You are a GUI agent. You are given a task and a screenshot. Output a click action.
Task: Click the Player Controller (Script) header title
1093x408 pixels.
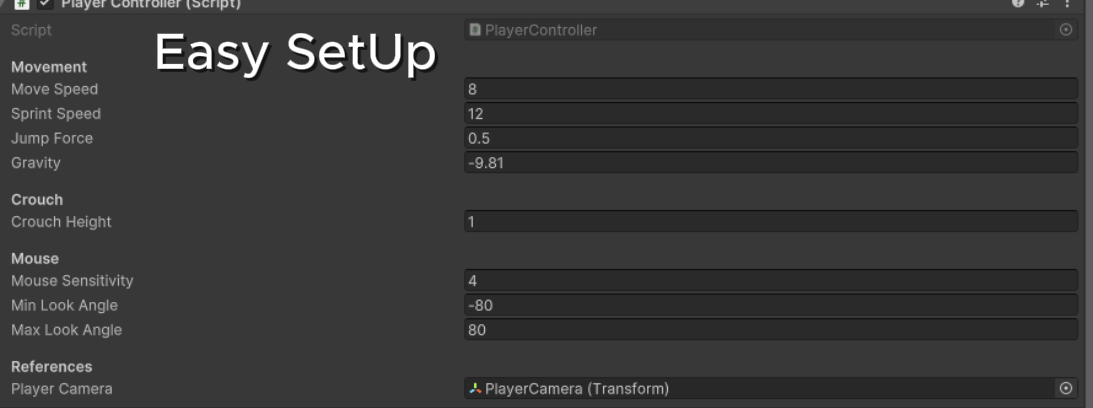click(150, 4)
